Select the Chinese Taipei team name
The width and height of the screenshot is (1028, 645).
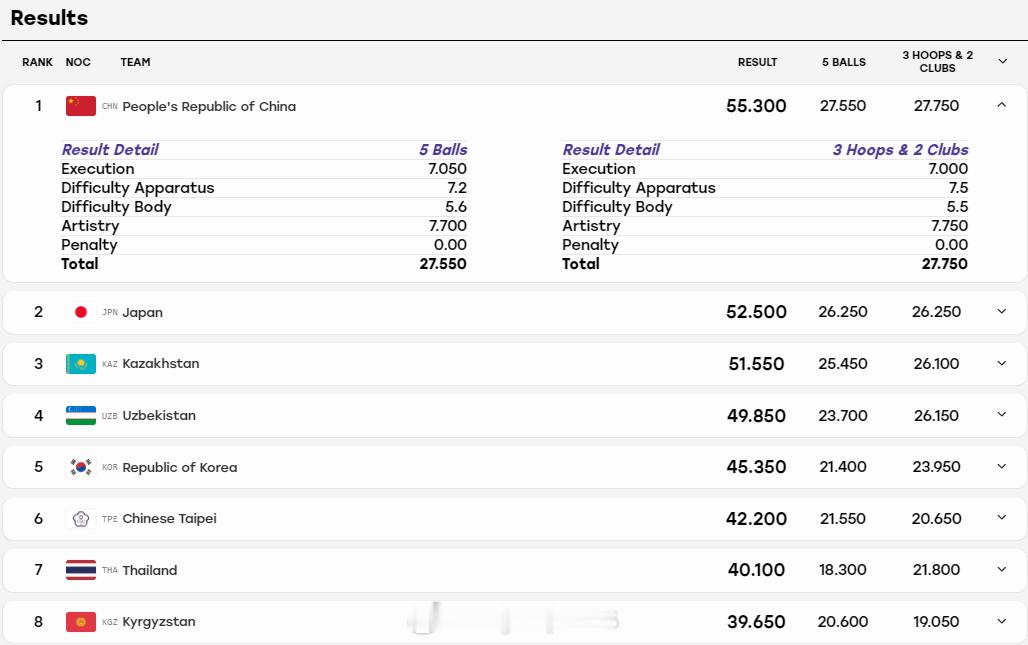pos(169,518)
